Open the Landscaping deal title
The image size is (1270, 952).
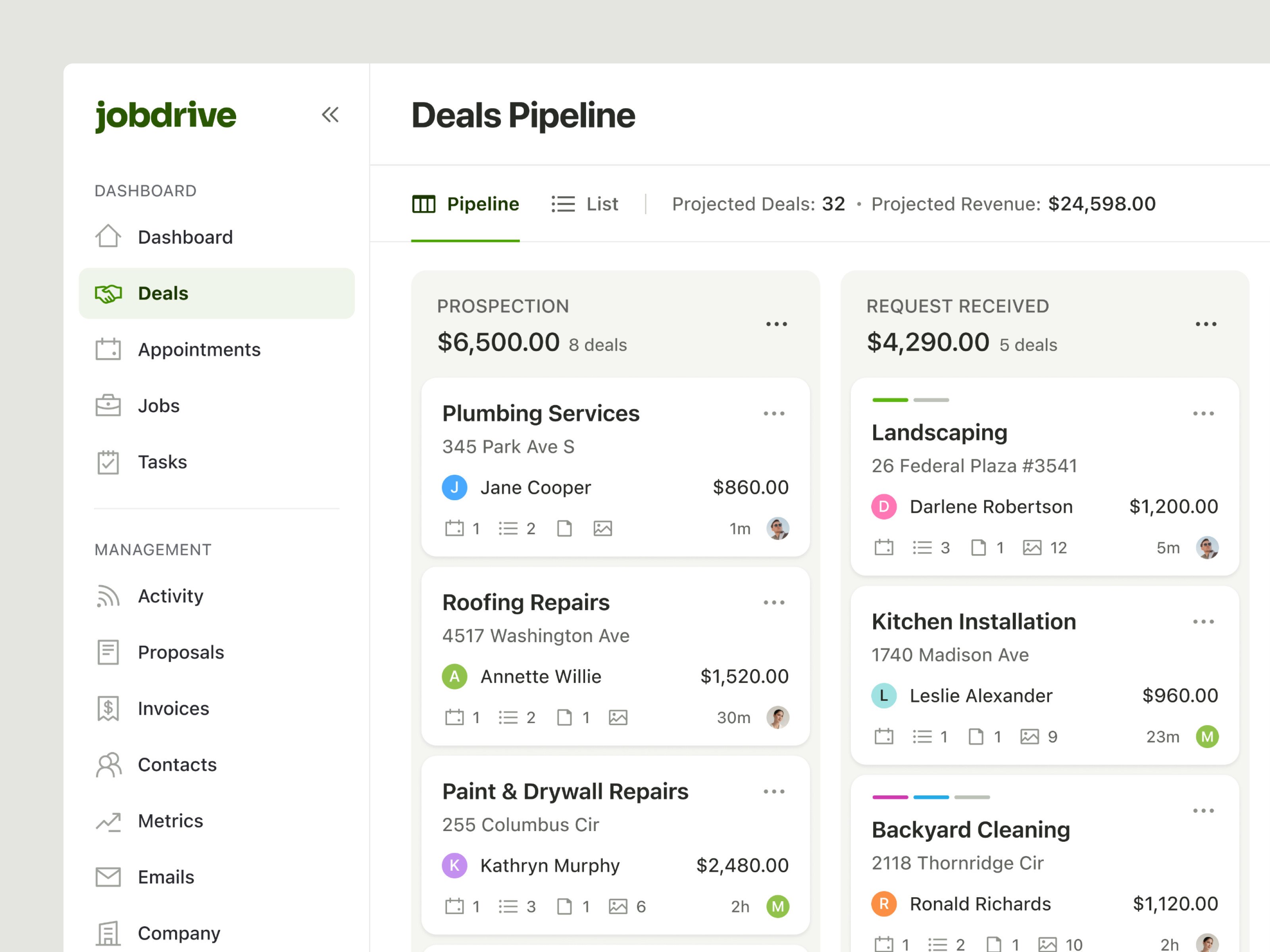click(x=939, y=433)
